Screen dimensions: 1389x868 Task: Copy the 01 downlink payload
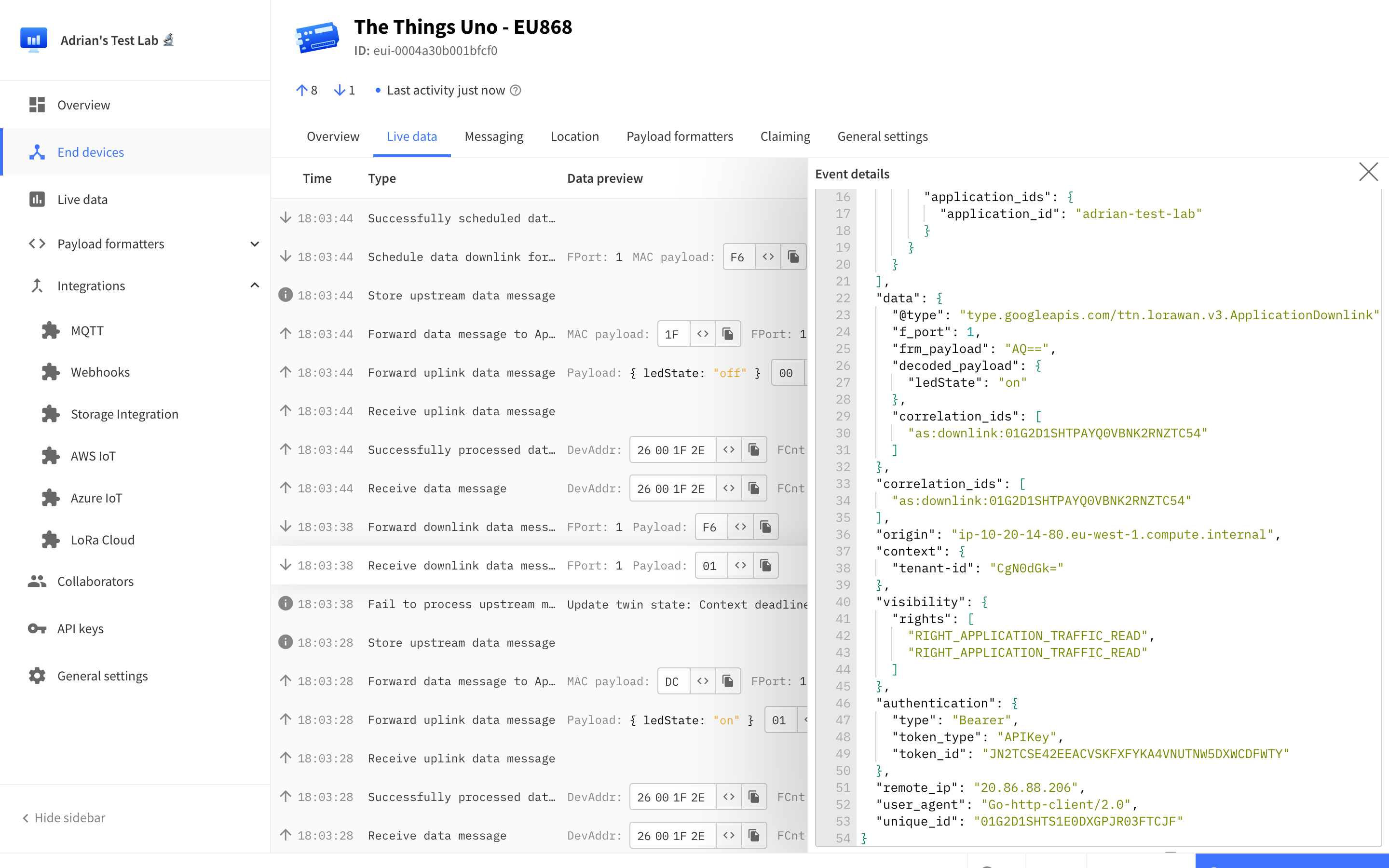(x=765, y=566)
